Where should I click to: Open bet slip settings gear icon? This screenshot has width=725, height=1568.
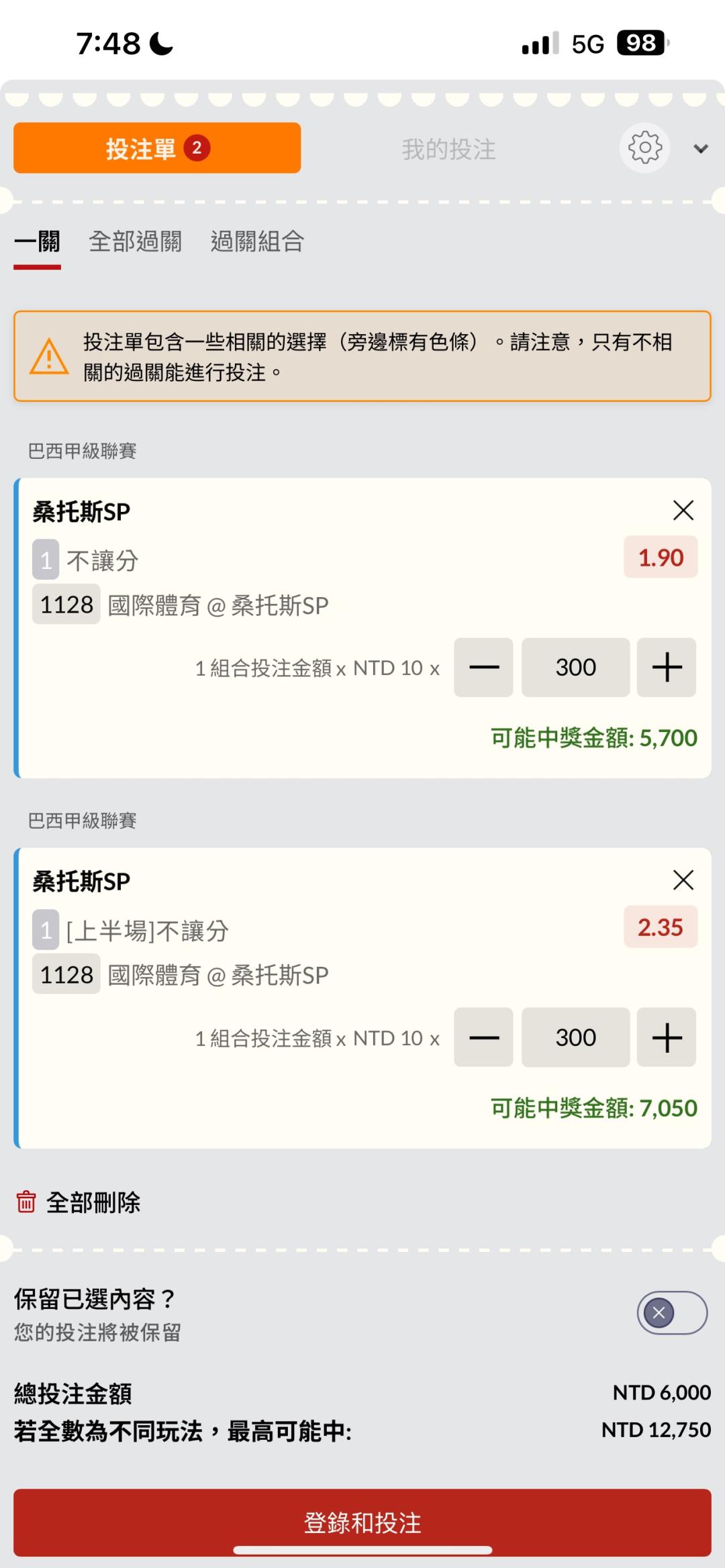coord(644,148)
